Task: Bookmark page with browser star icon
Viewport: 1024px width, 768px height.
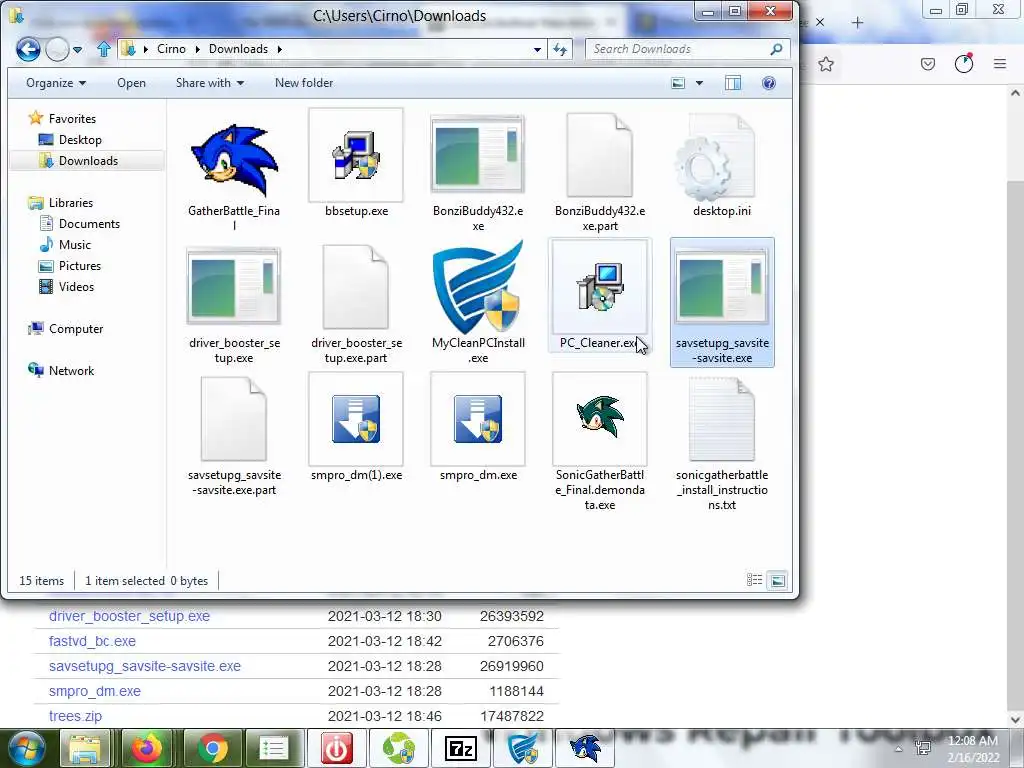Action: click(x=826, y=64)
